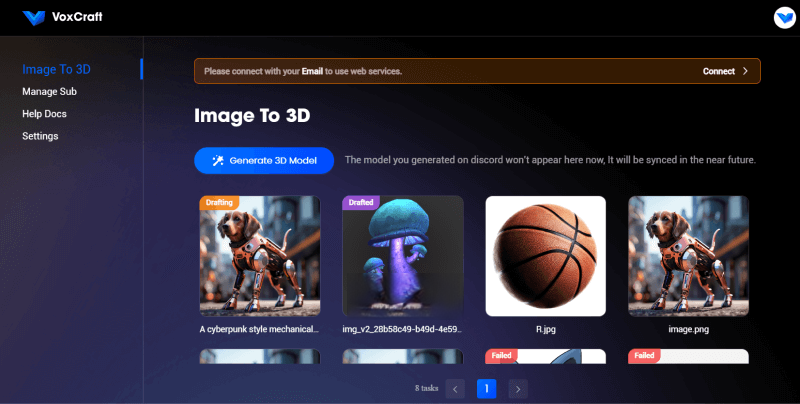The width and height of the screenshot is (800, 404).
Task: Open the image.png robot dog thumbnail
Action: pos(688,256)
